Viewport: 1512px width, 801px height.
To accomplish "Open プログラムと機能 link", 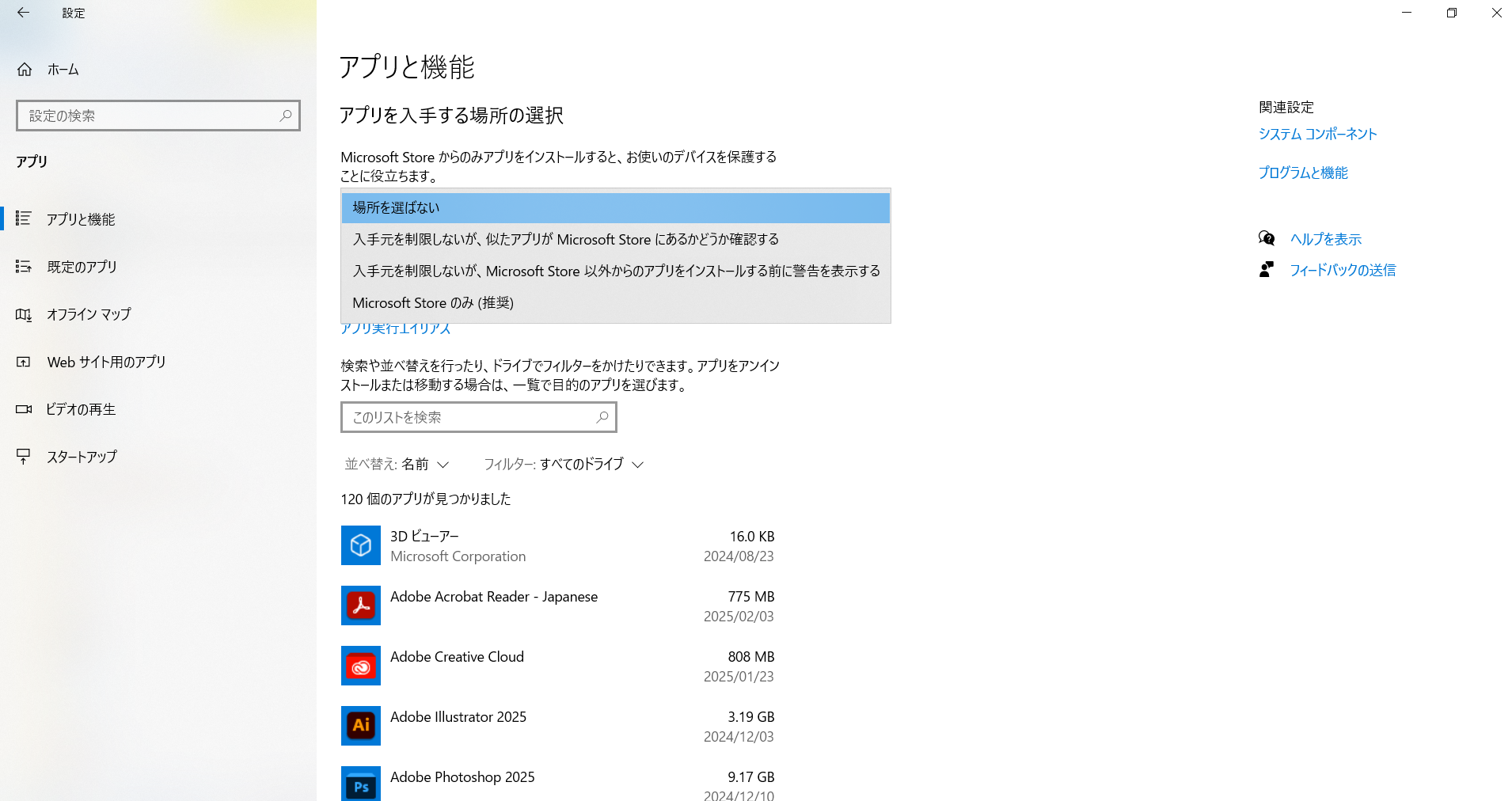I will click(x=1303, y=173).
